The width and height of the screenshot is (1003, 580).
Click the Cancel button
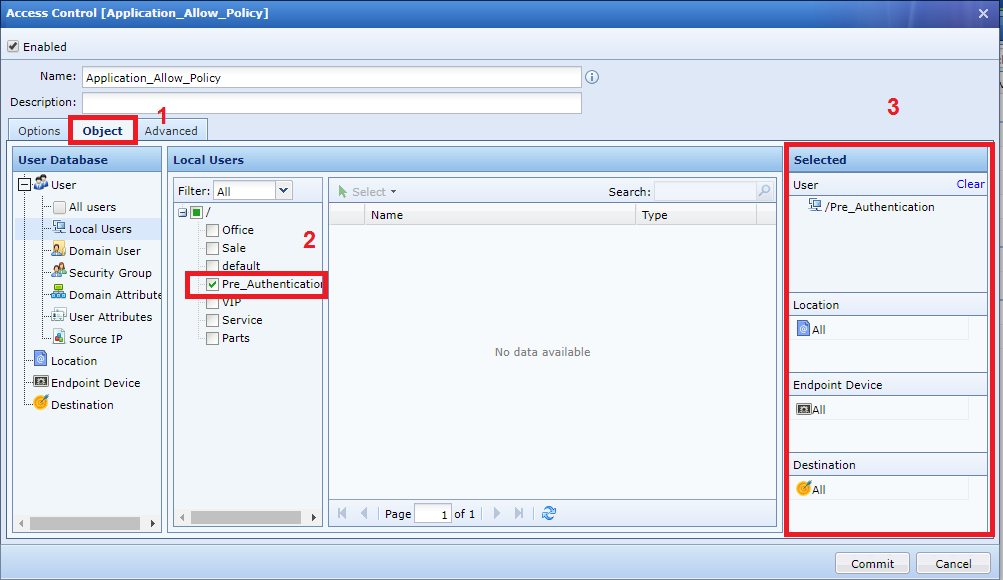click(x=953, y=563)
